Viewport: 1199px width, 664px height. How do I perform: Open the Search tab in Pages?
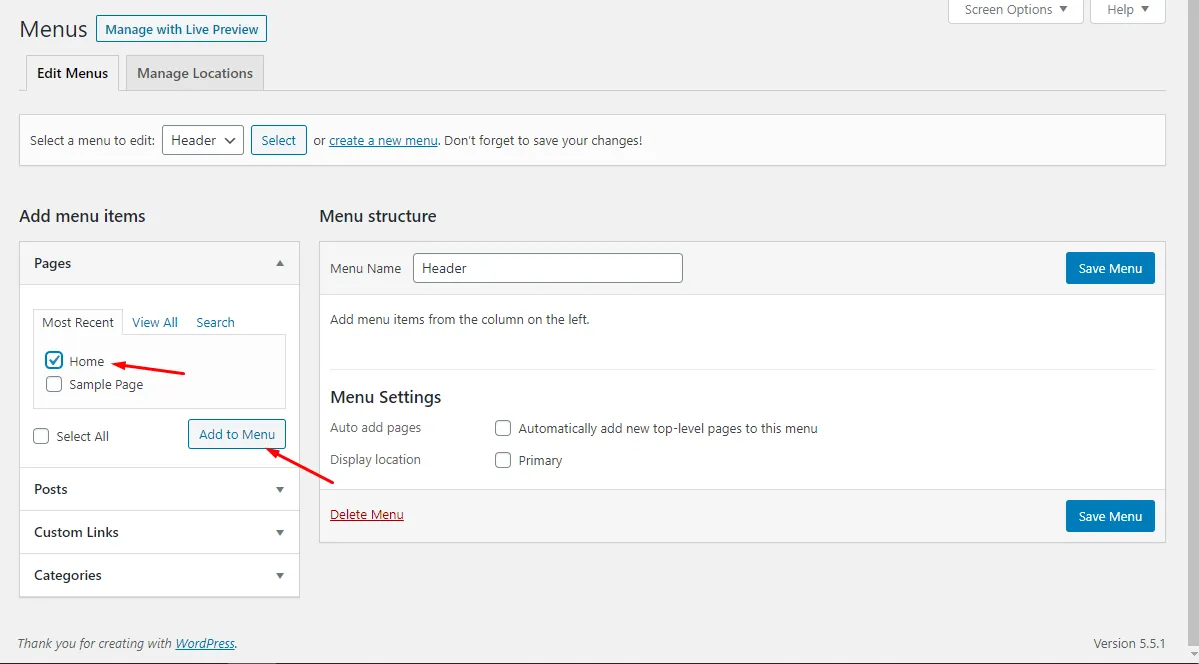(x=215, y=322)
